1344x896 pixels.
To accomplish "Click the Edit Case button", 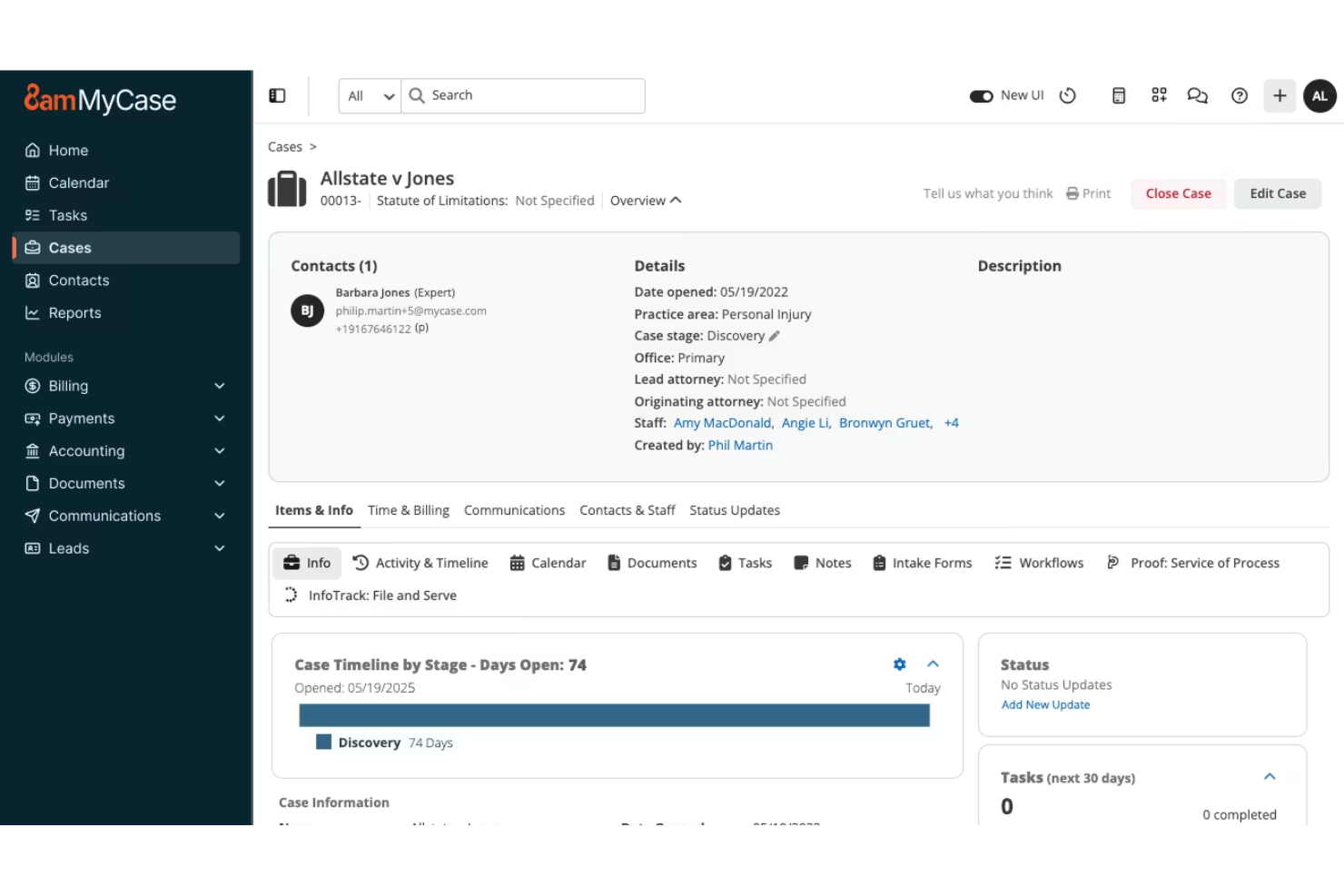I will coord(1278,193).
